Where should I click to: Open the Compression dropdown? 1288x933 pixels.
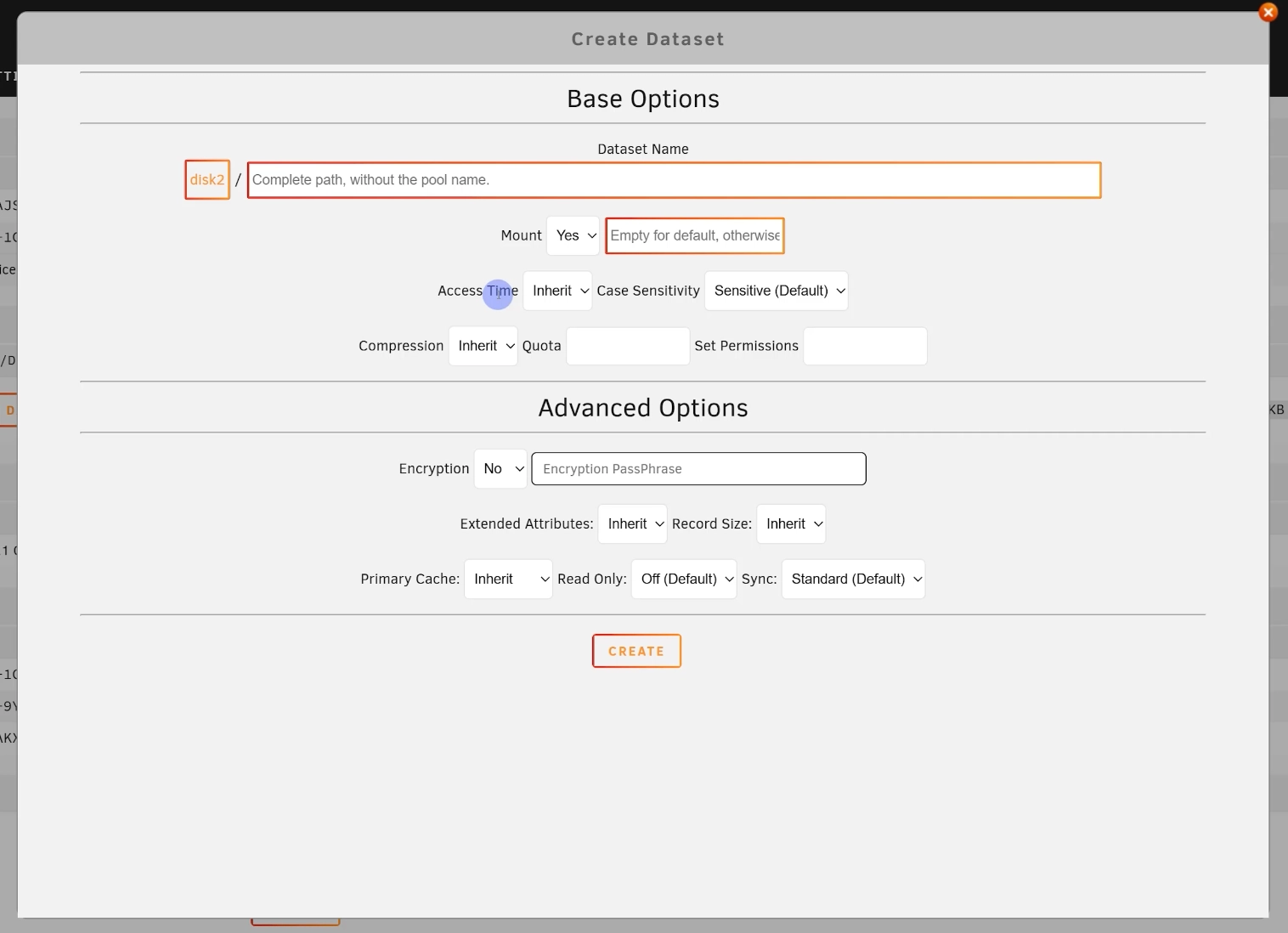[483, 346]
